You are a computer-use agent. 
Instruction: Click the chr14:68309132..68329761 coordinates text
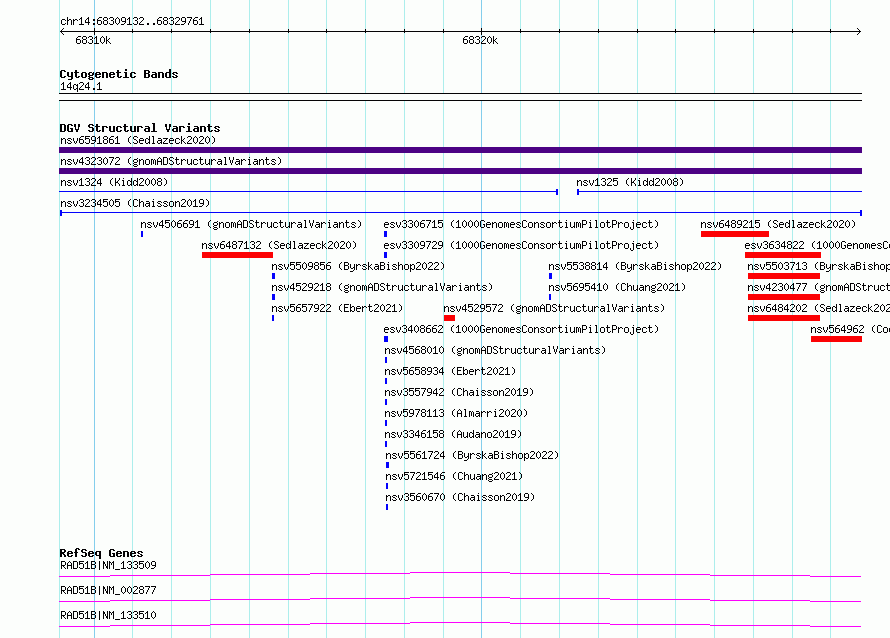132,21
